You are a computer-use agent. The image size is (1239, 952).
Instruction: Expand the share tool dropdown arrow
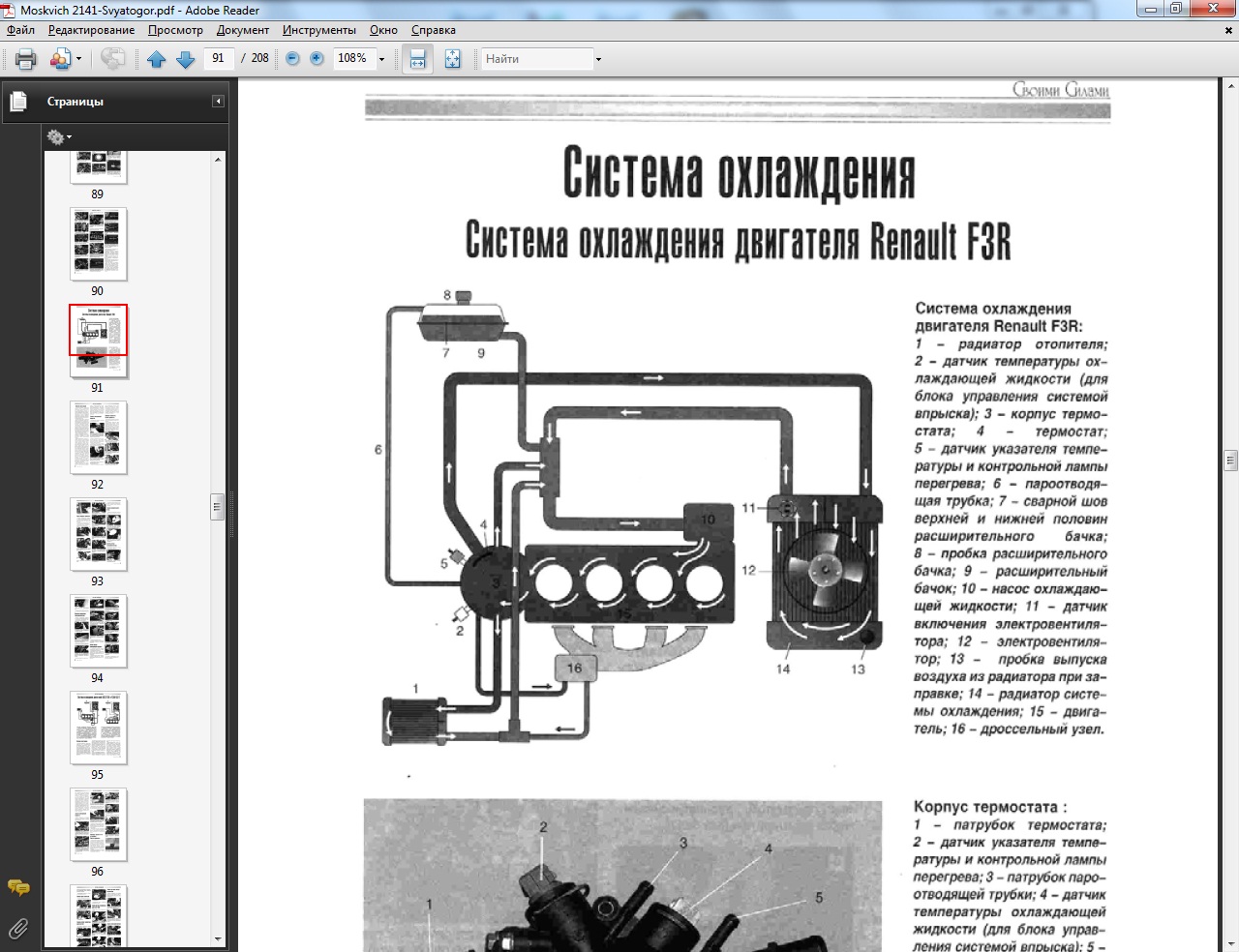pos(78,59)
